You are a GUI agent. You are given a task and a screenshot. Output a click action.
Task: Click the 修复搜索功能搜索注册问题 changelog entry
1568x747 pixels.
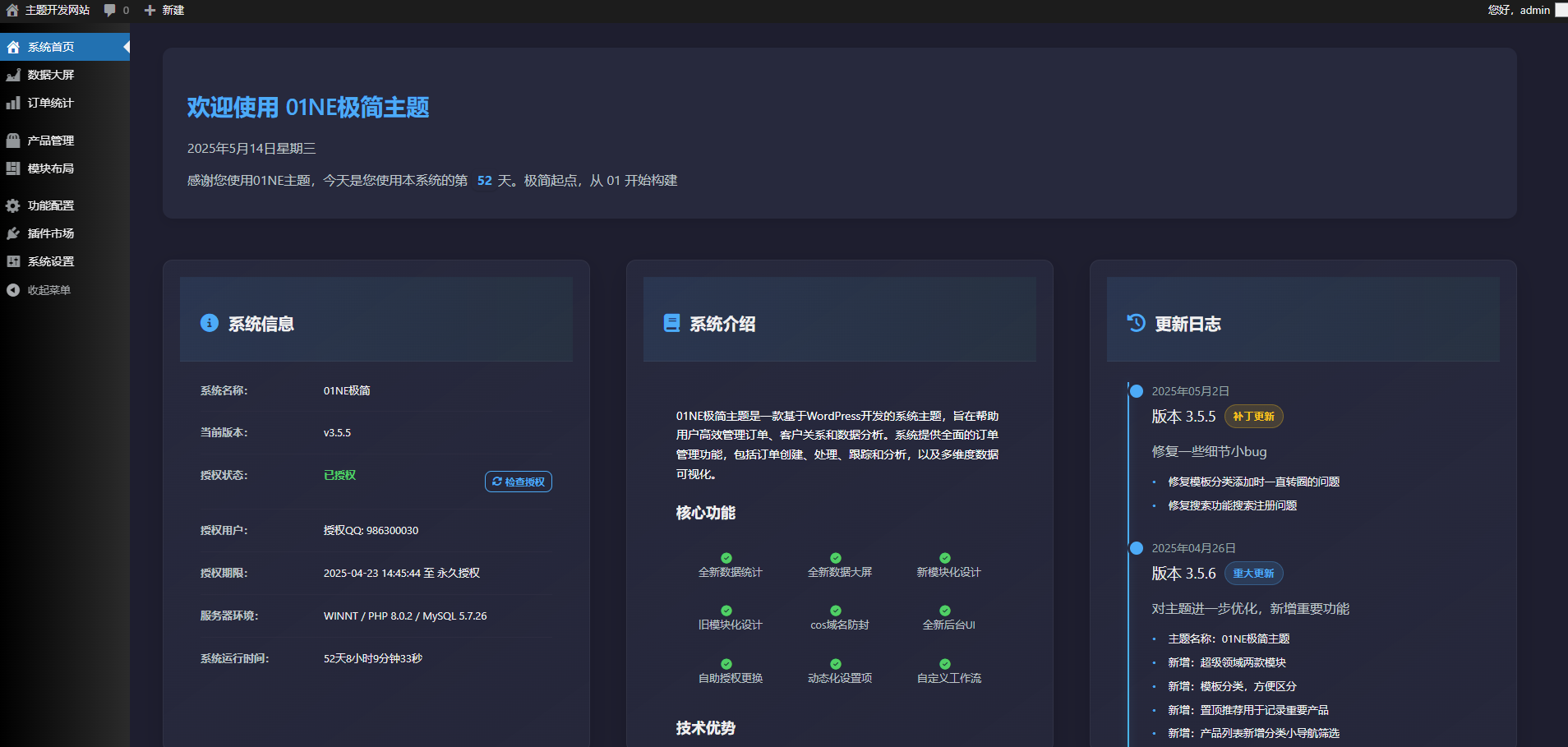[1233, 505]
